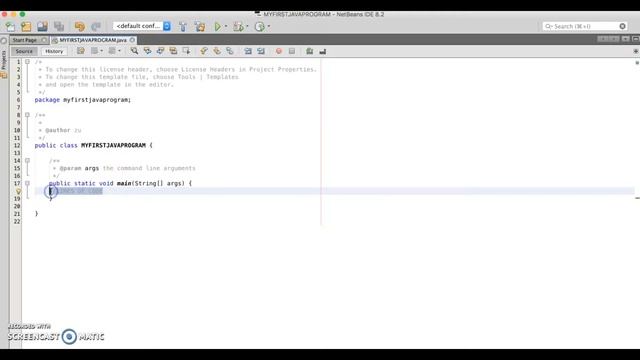Collapse the author Javadoc fold at line 8

pos(27,115)
